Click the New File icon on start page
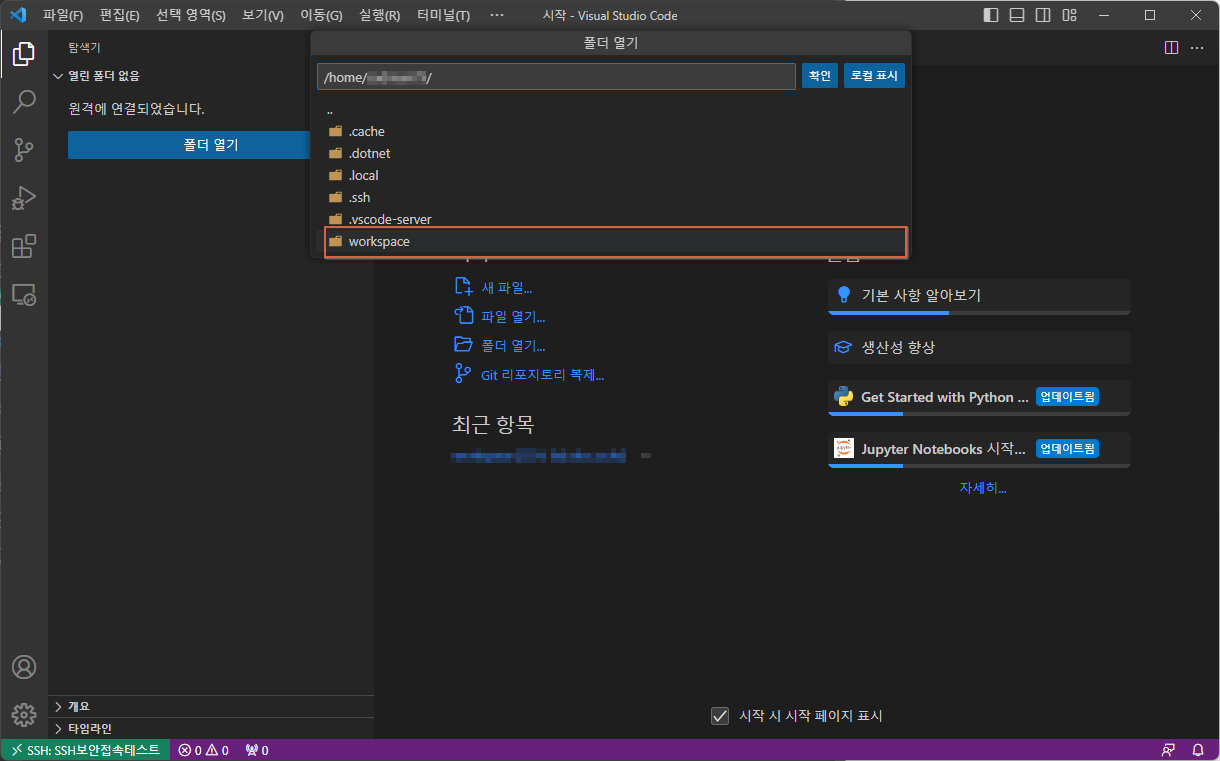The height and width of the screenshot is (761, 1220). click(463, 287)
